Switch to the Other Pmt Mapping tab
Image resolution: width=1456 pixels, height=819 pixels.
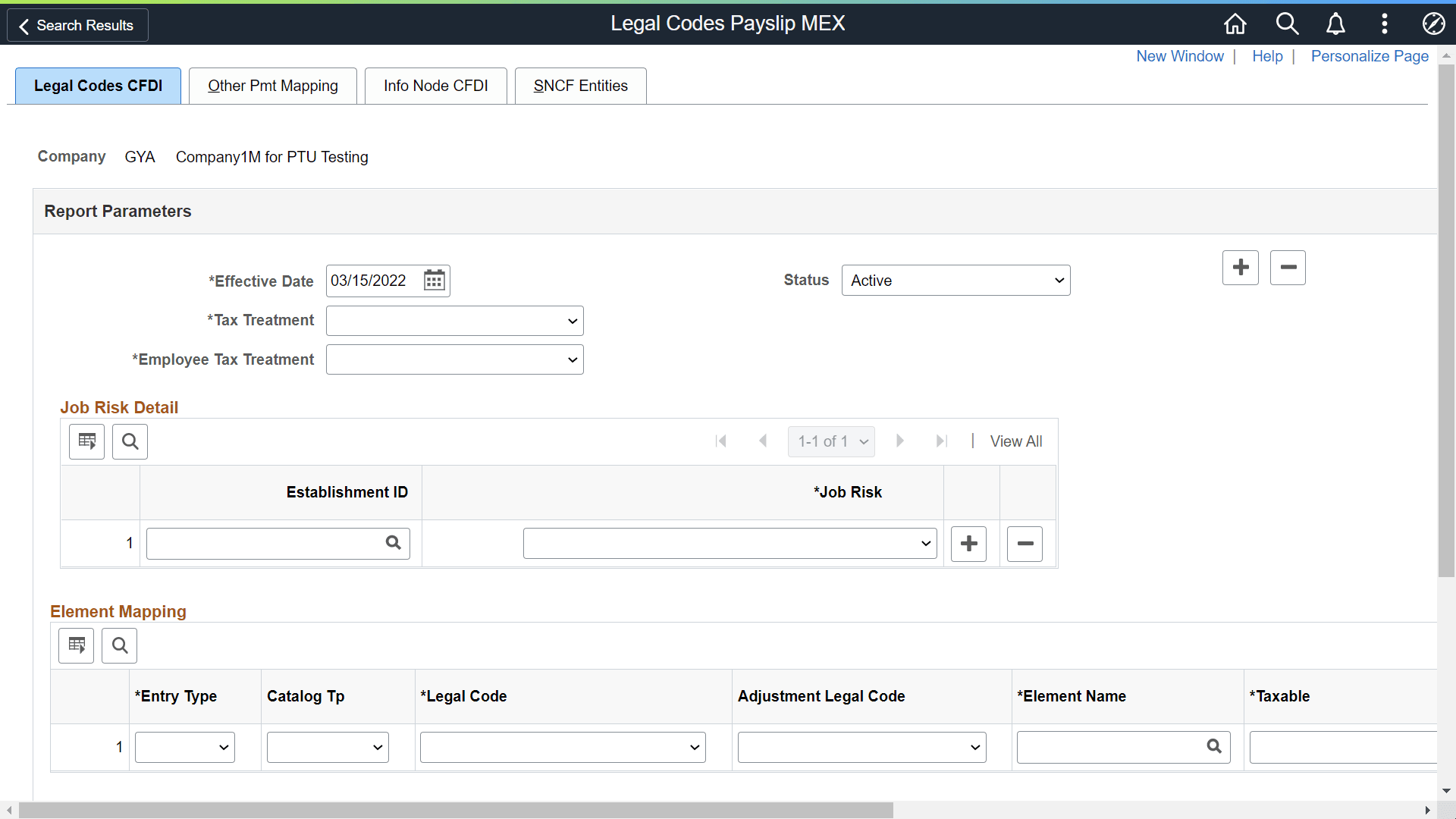point(272,86)
